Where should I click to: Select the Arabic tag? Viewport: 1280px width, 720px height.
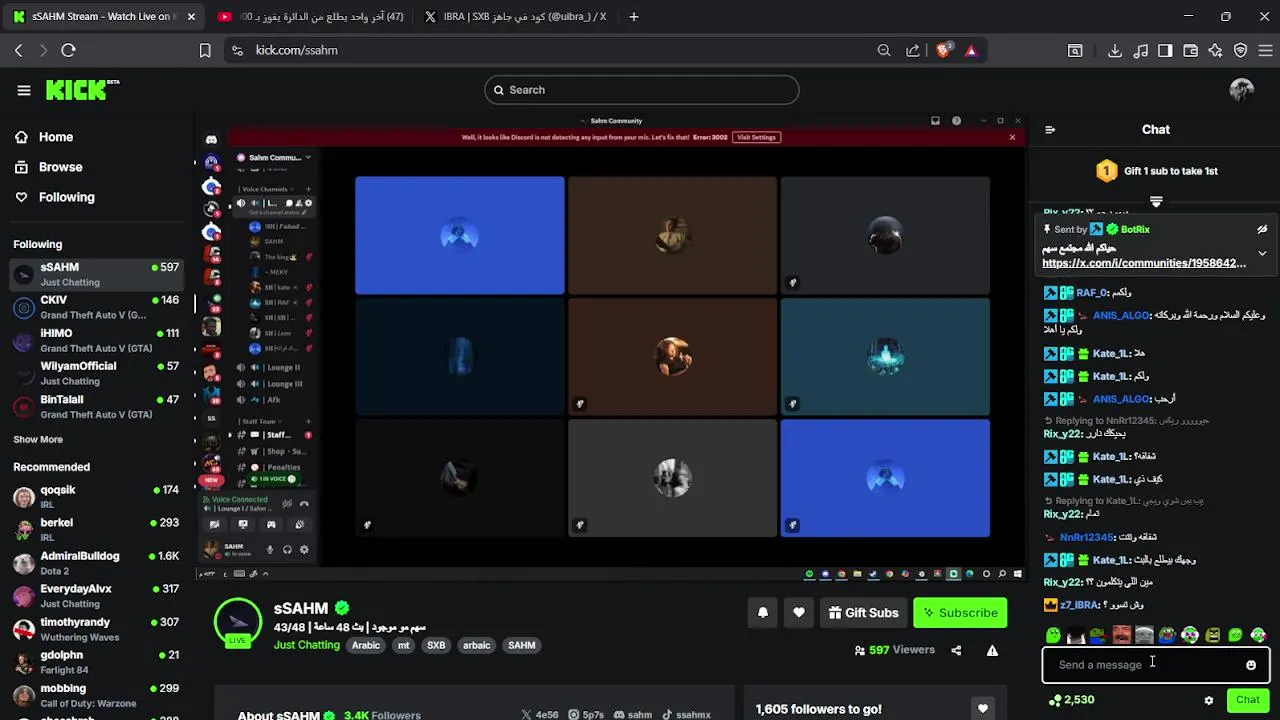(x=366, y=645)
